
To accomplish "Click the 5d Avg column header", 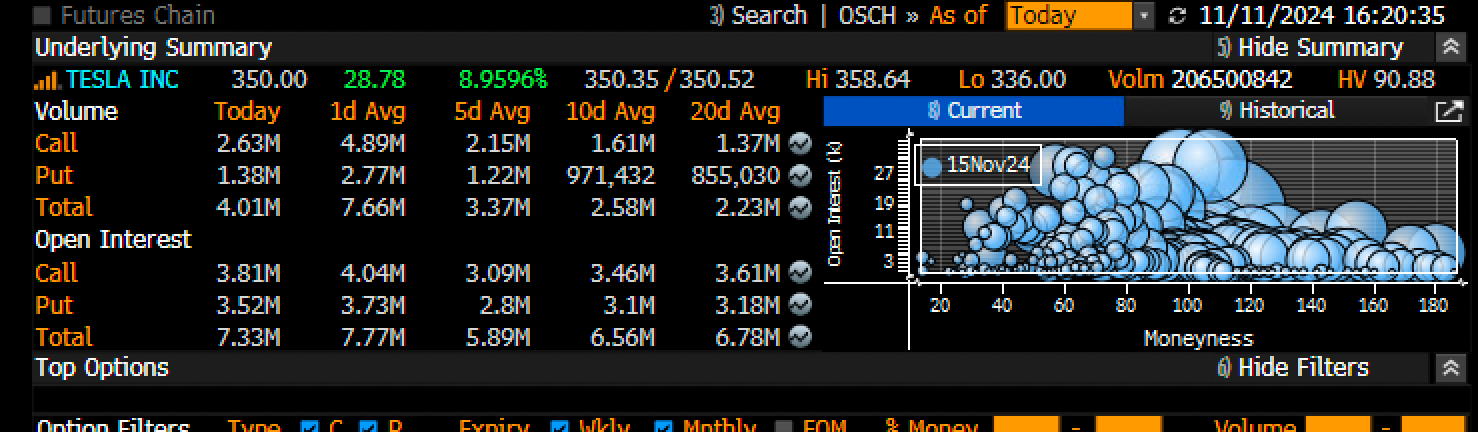I will [x=492, y=111].
